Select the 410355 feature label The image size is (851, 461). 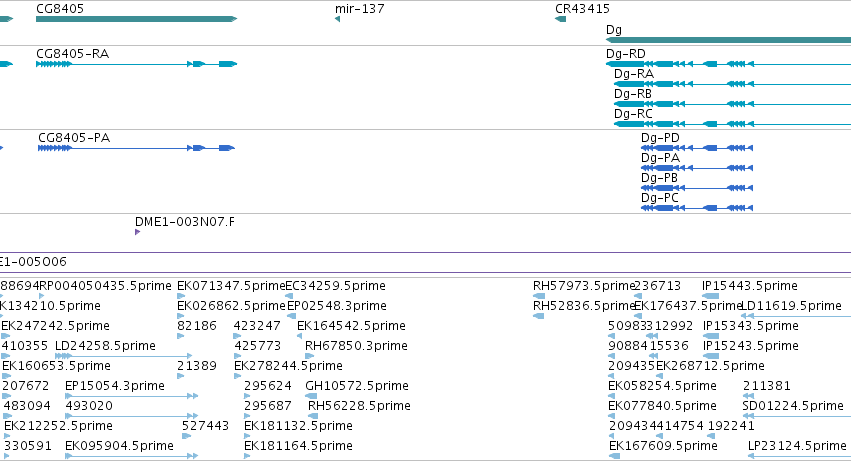click(x=25, y=346)
